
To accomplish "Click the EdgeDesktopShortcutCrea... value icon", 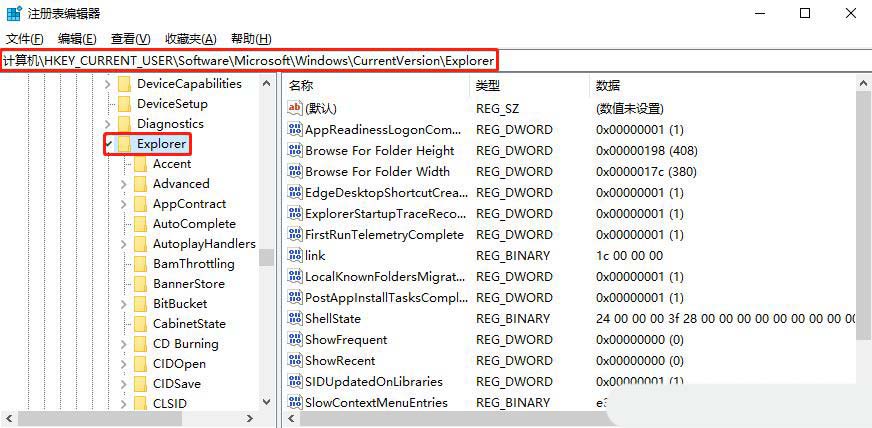I will 295,193.
